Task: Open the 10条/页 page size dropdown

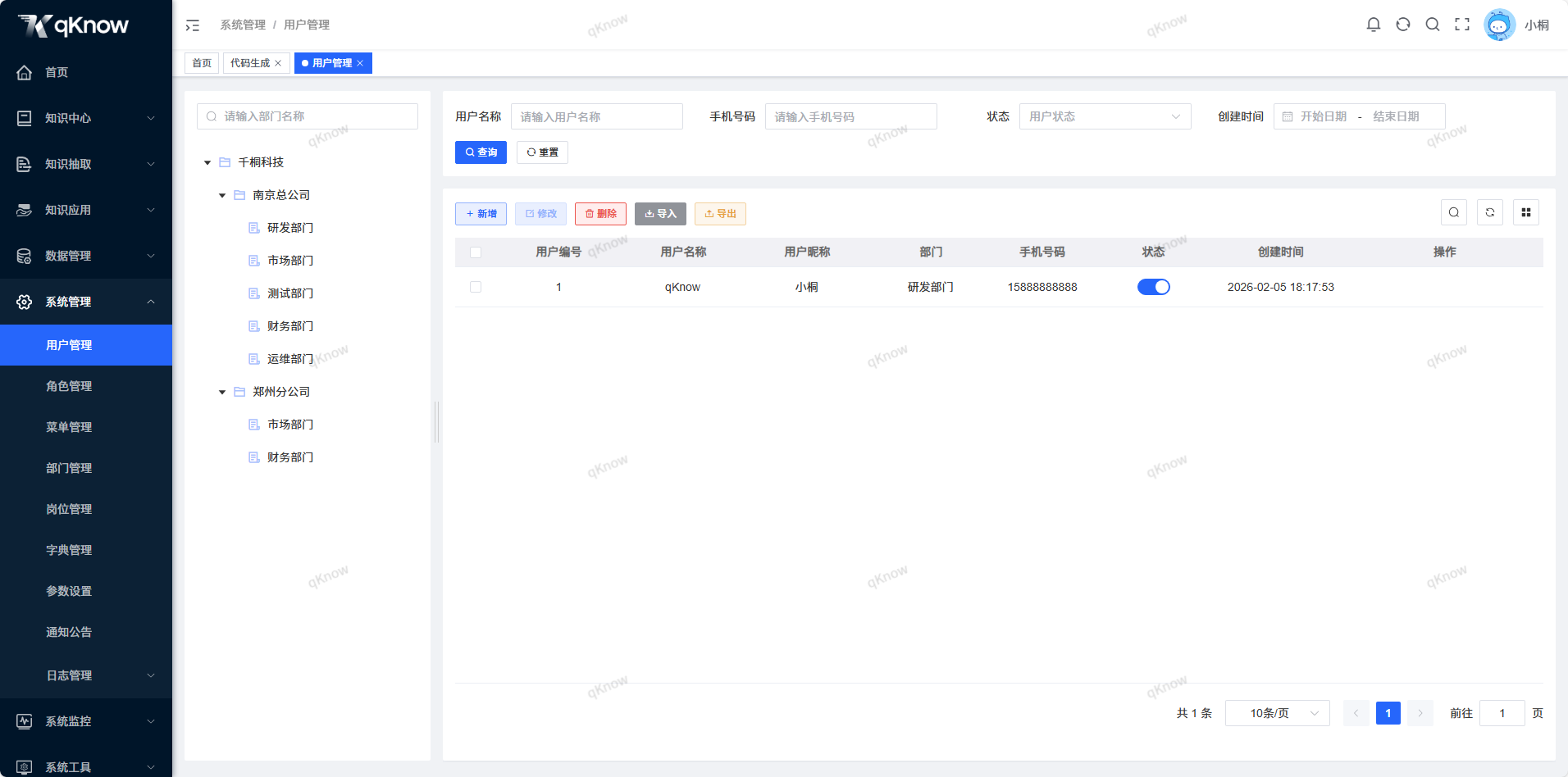Action: point(1277,713)
